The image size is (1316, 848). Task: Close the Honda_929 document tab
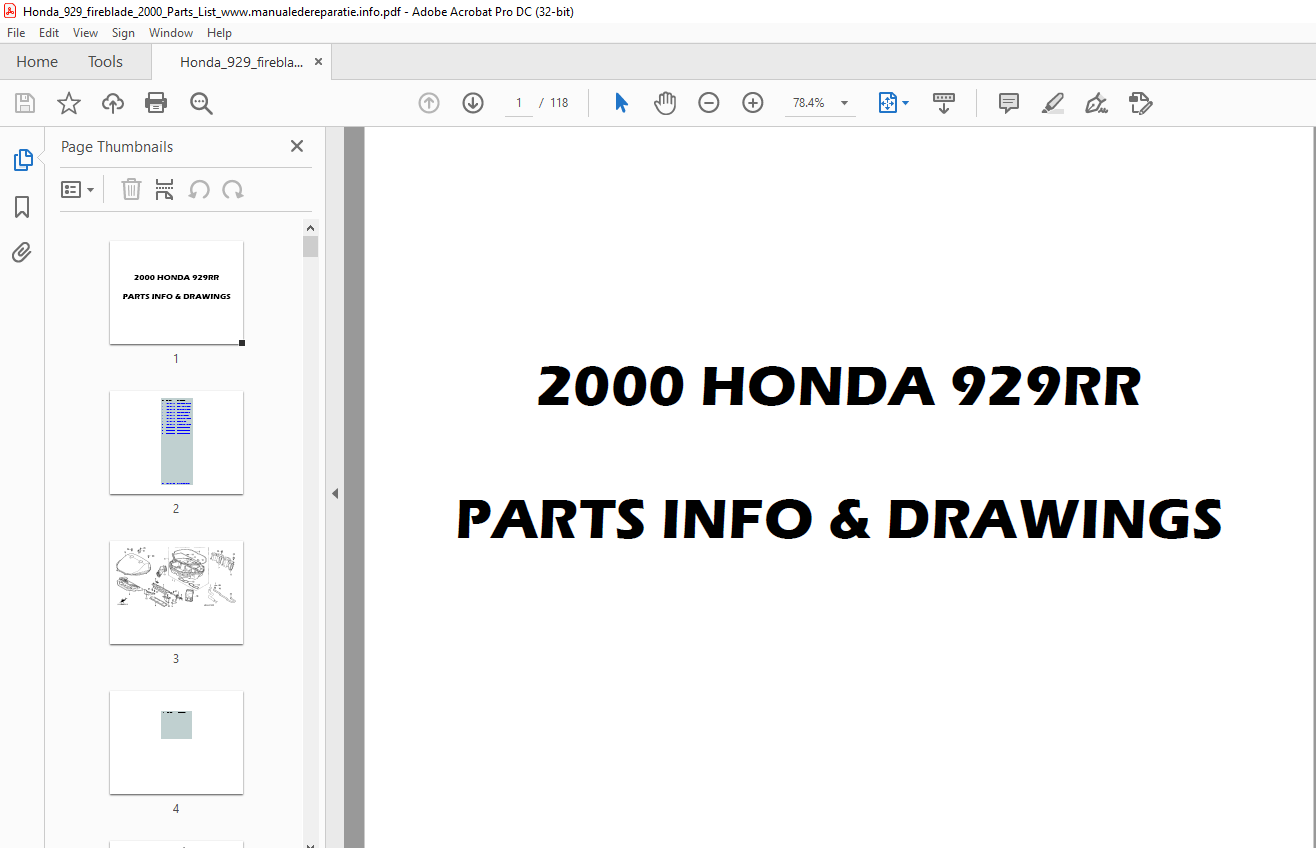(319, 62)
